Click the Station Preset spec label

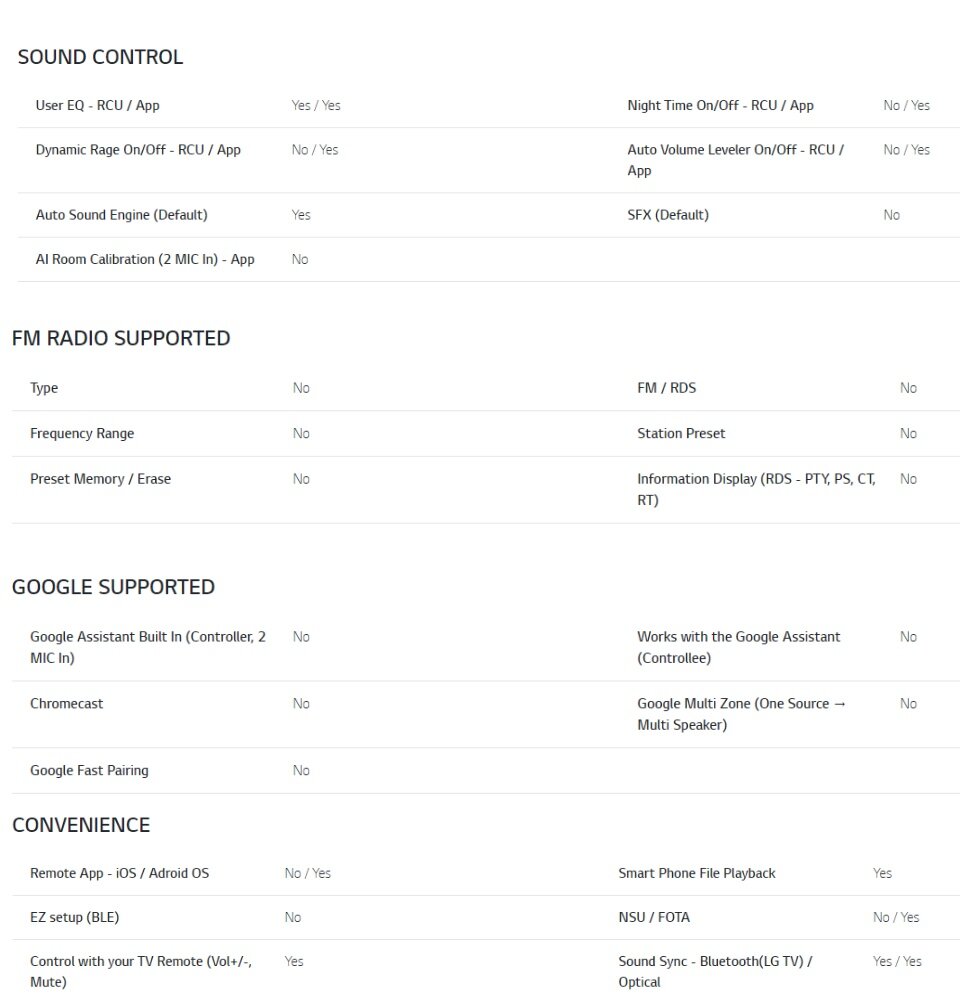coord(681,434)
